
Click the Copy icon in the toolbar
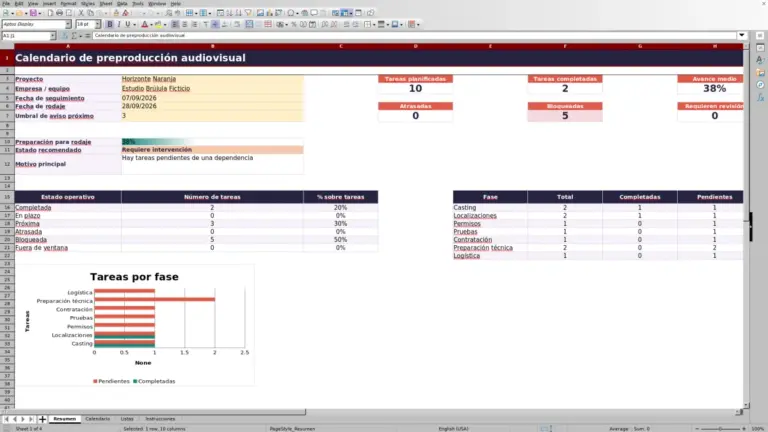point(90,13)
